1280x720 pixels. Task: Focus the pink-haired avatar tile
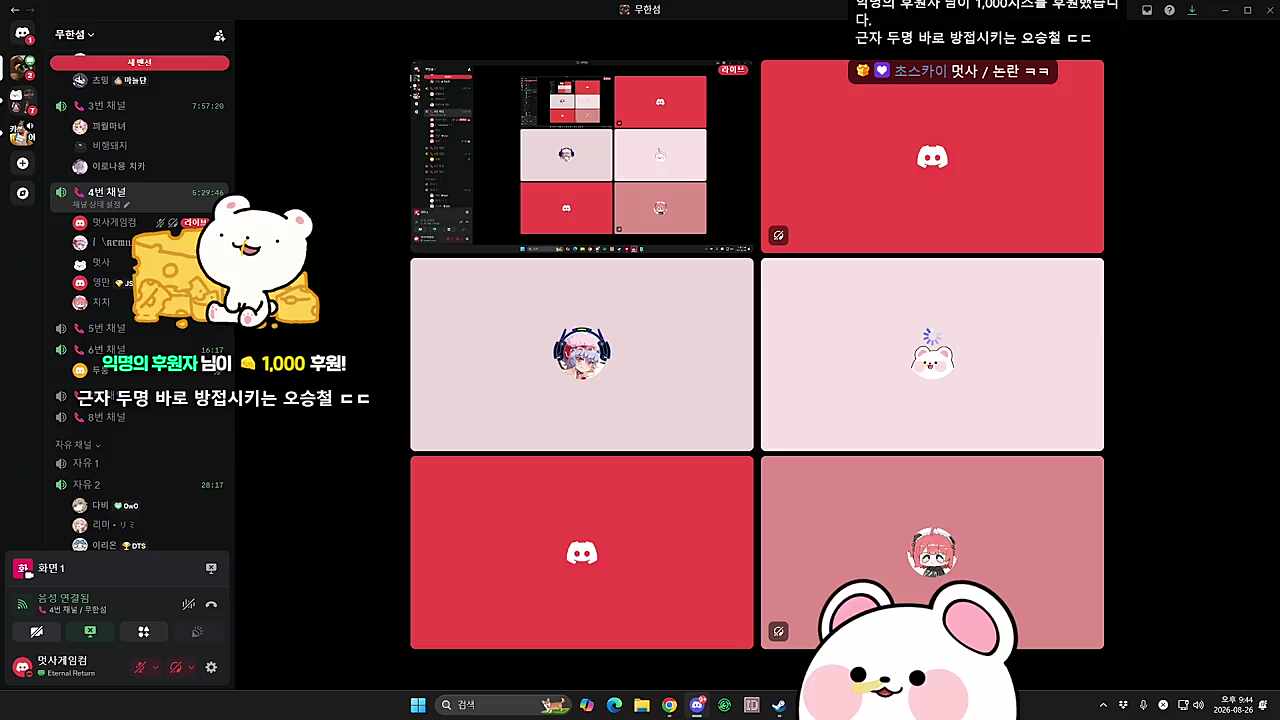932,552
